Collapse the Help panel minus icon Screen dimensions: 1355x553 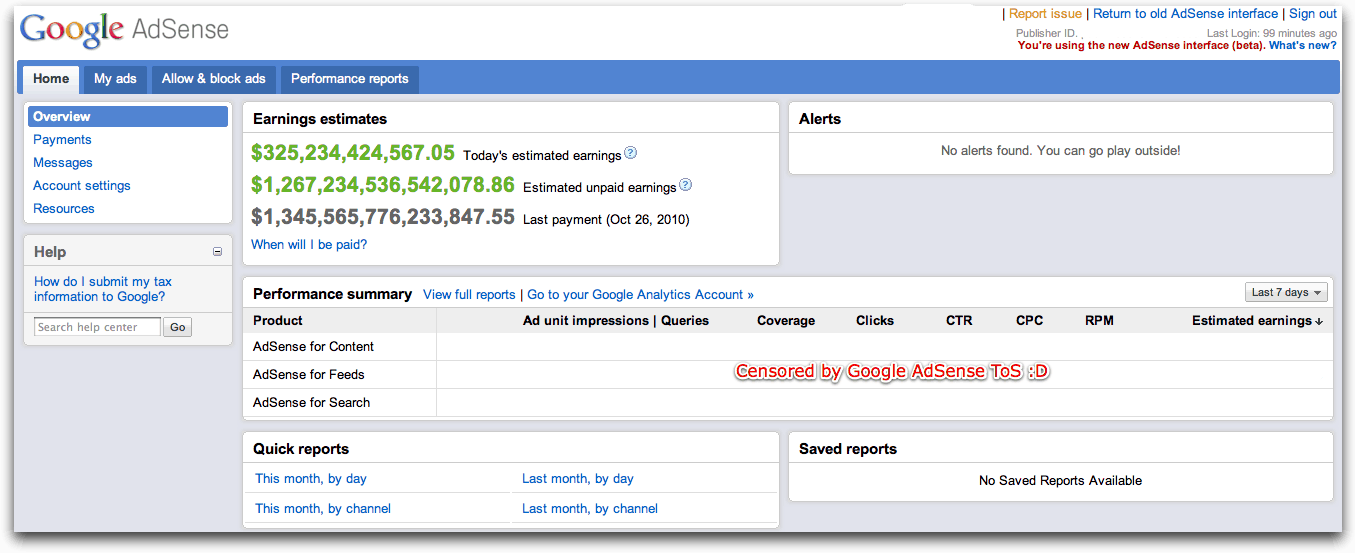tap(218, 252)
